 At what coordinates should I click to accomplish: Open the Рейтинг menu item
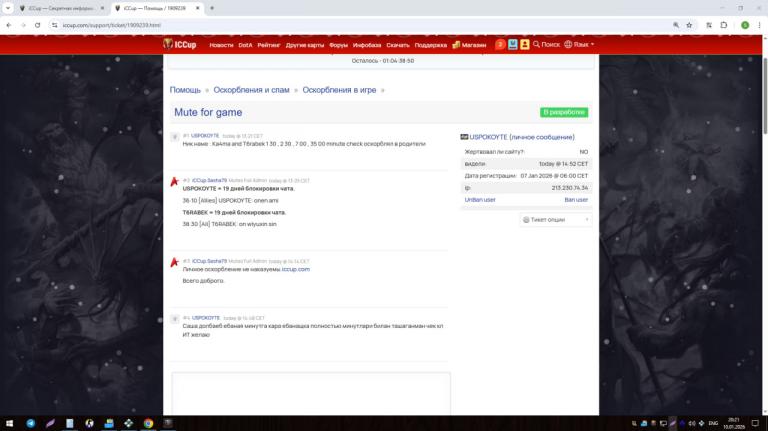coord(269,45)
